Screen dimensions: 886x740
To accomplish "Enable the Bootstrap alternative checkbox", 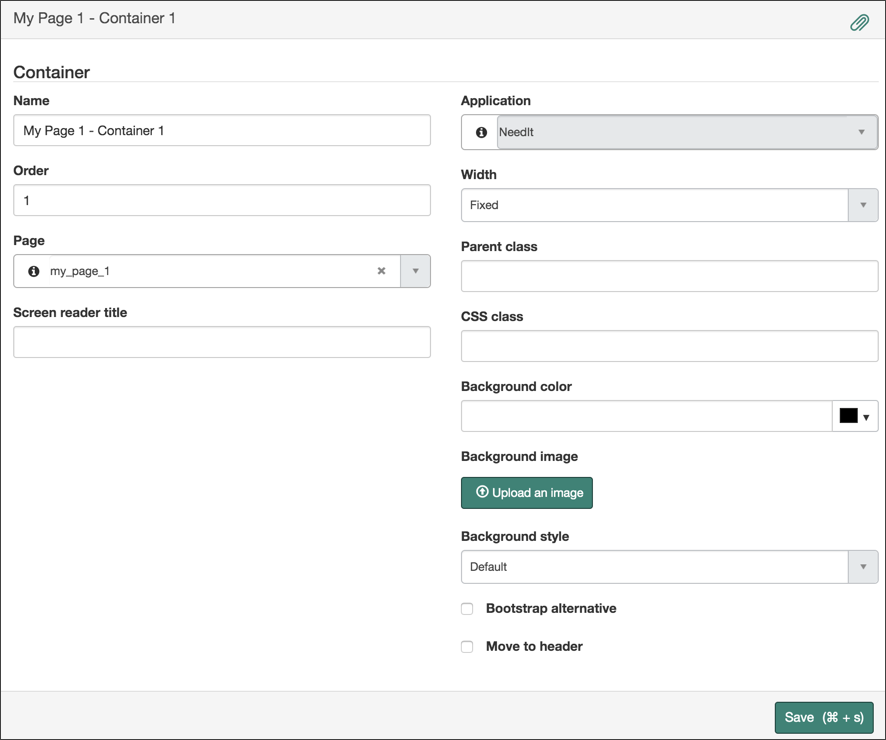I will point(467,608).
